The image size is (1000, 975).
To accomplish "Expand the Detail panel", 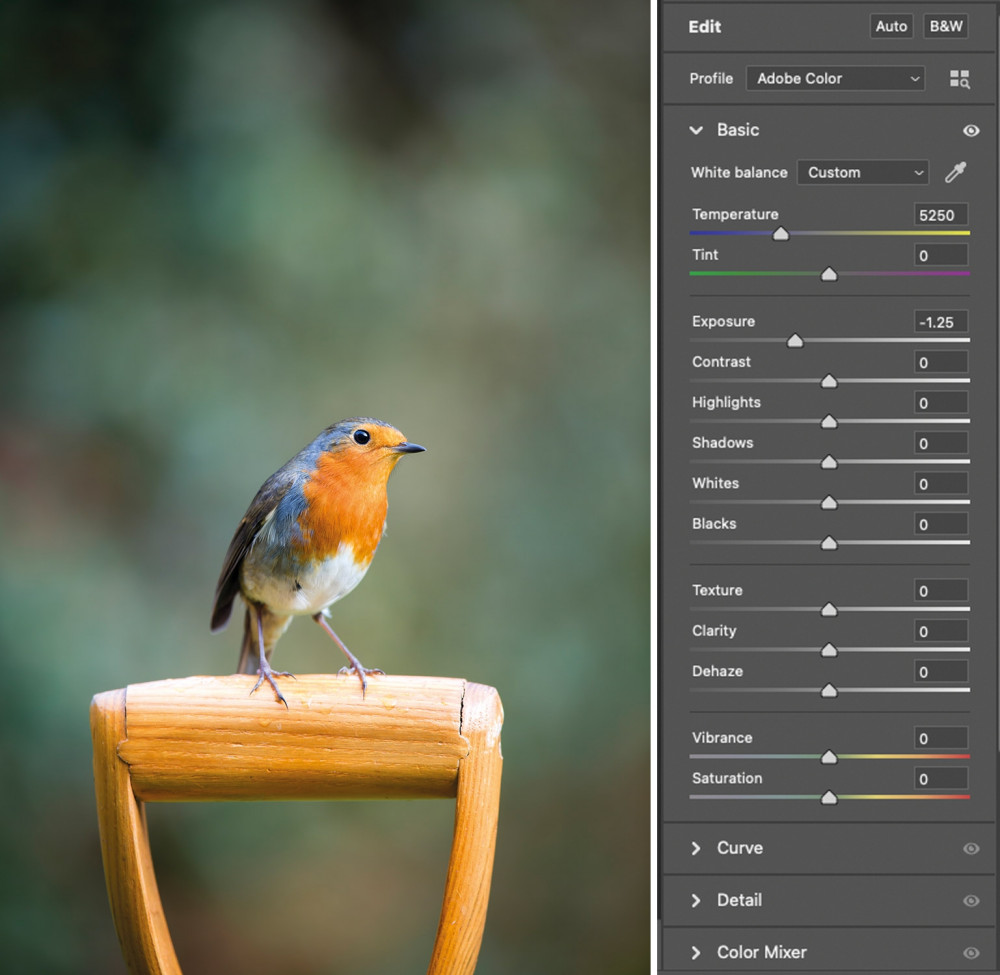I will [696, 900].
